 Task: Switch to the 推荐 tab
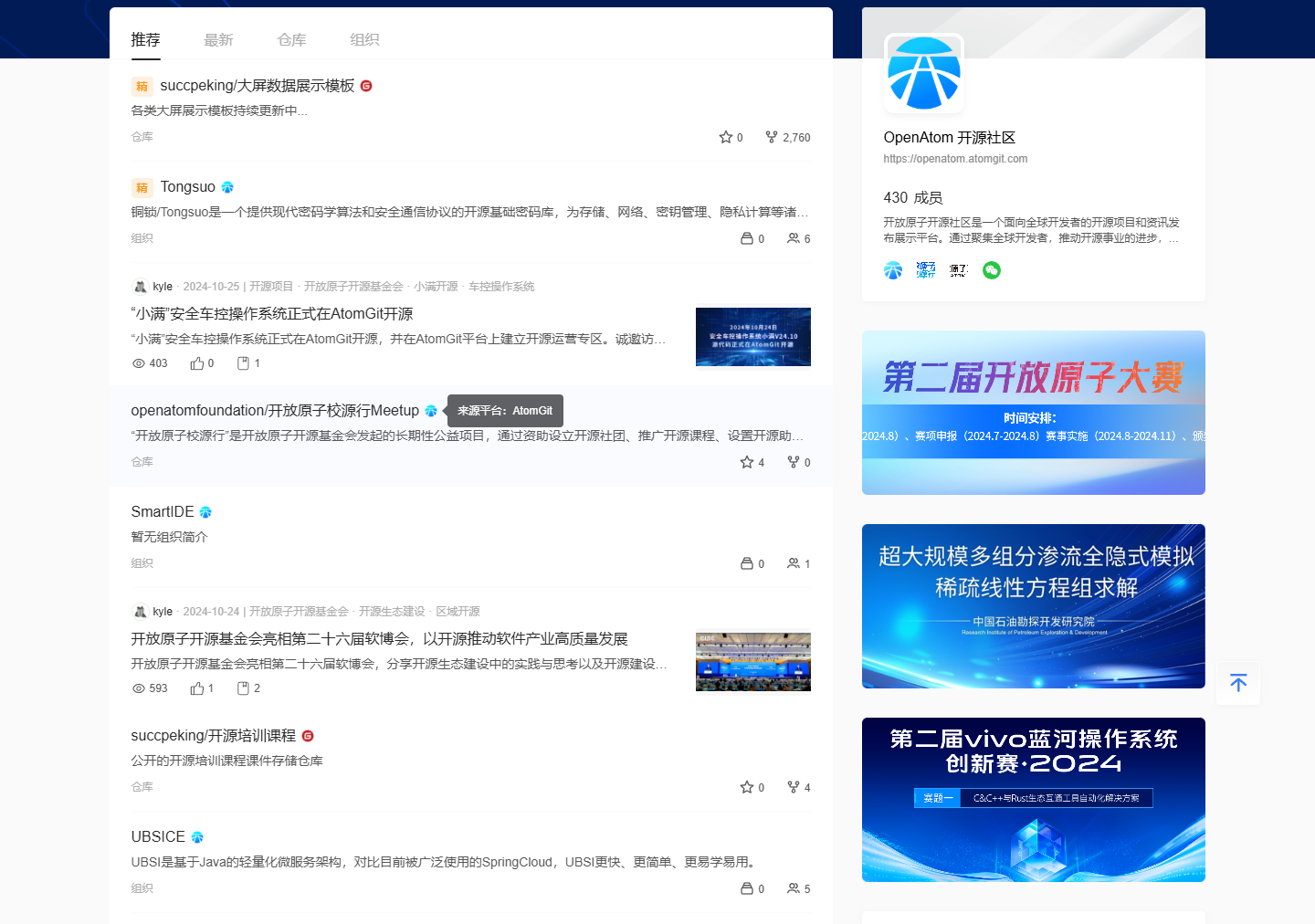click(145, 40)
